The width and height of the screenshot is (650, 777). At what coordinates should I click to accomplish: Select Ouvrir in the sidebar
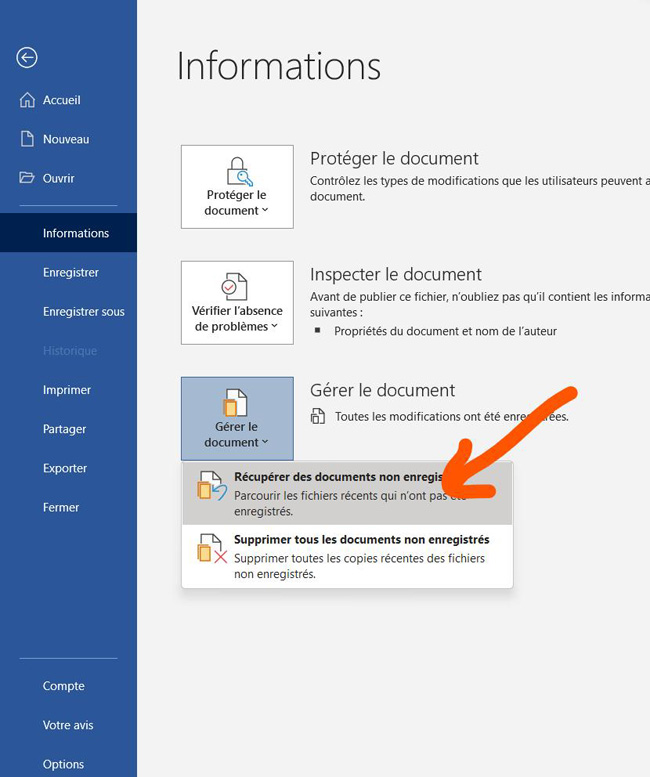[x=68, y=178]
